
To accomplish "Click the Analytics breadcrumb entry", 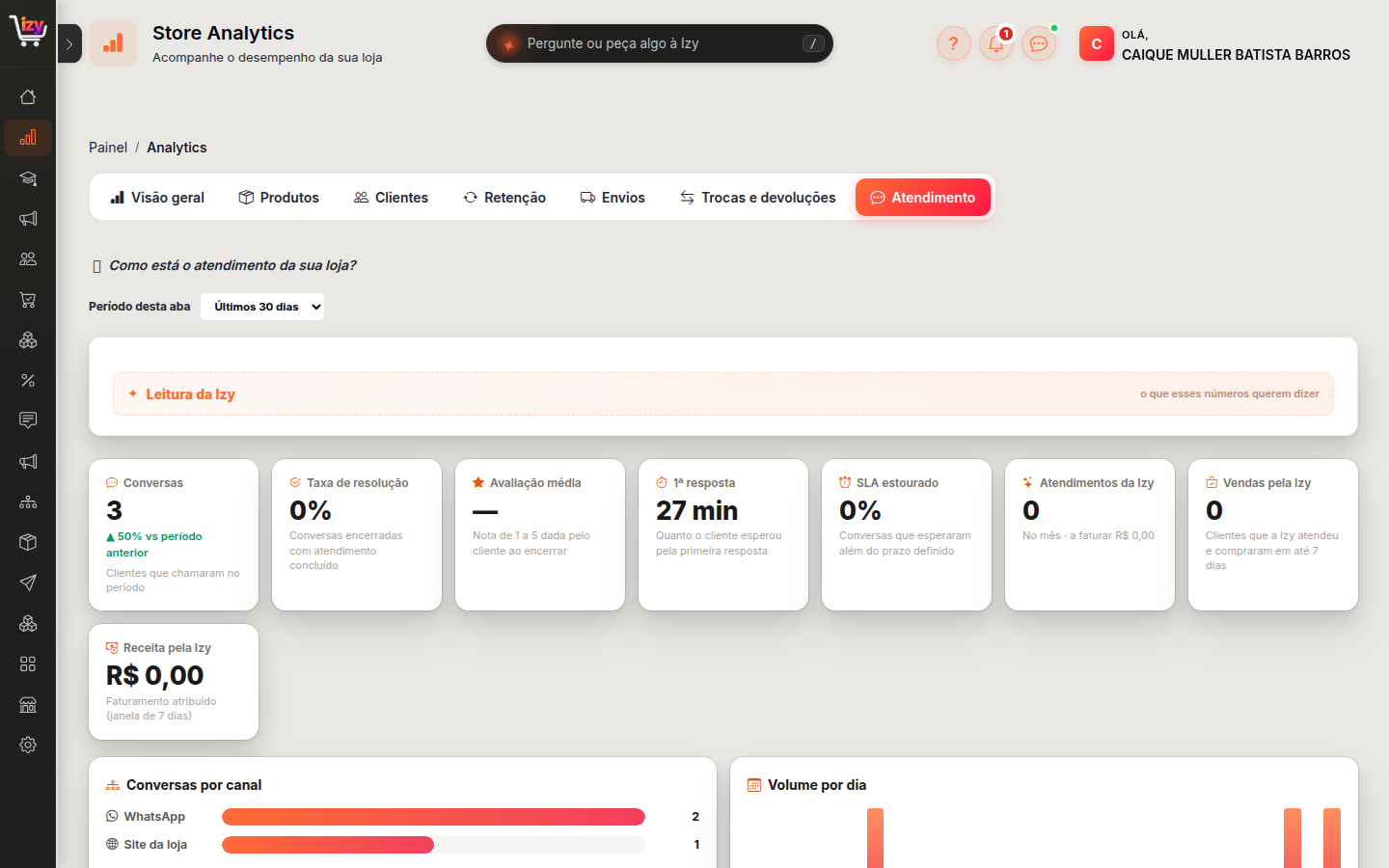I will tap(177, 148).
